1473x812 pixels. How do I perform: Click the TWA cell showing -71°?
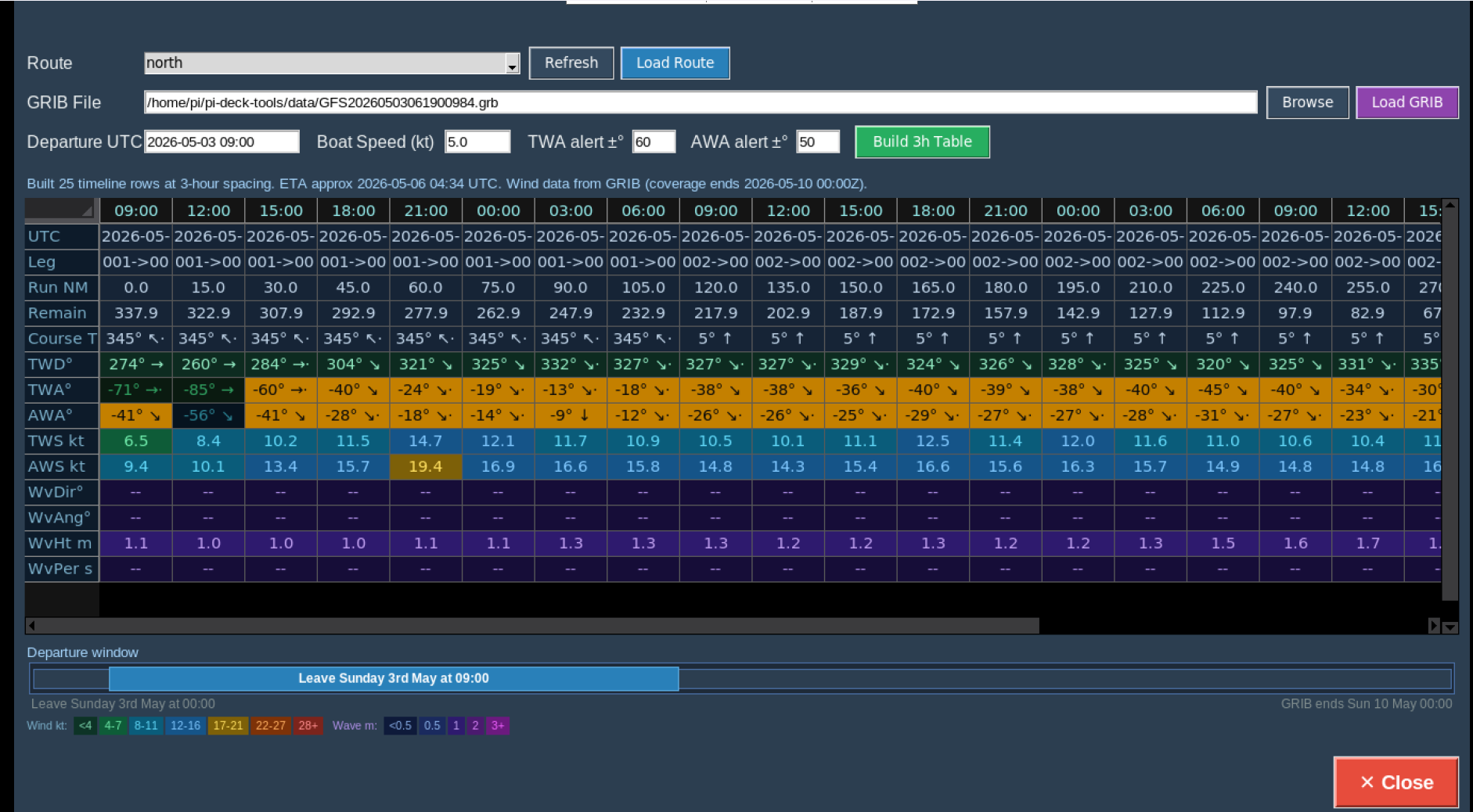click(136, 390)
